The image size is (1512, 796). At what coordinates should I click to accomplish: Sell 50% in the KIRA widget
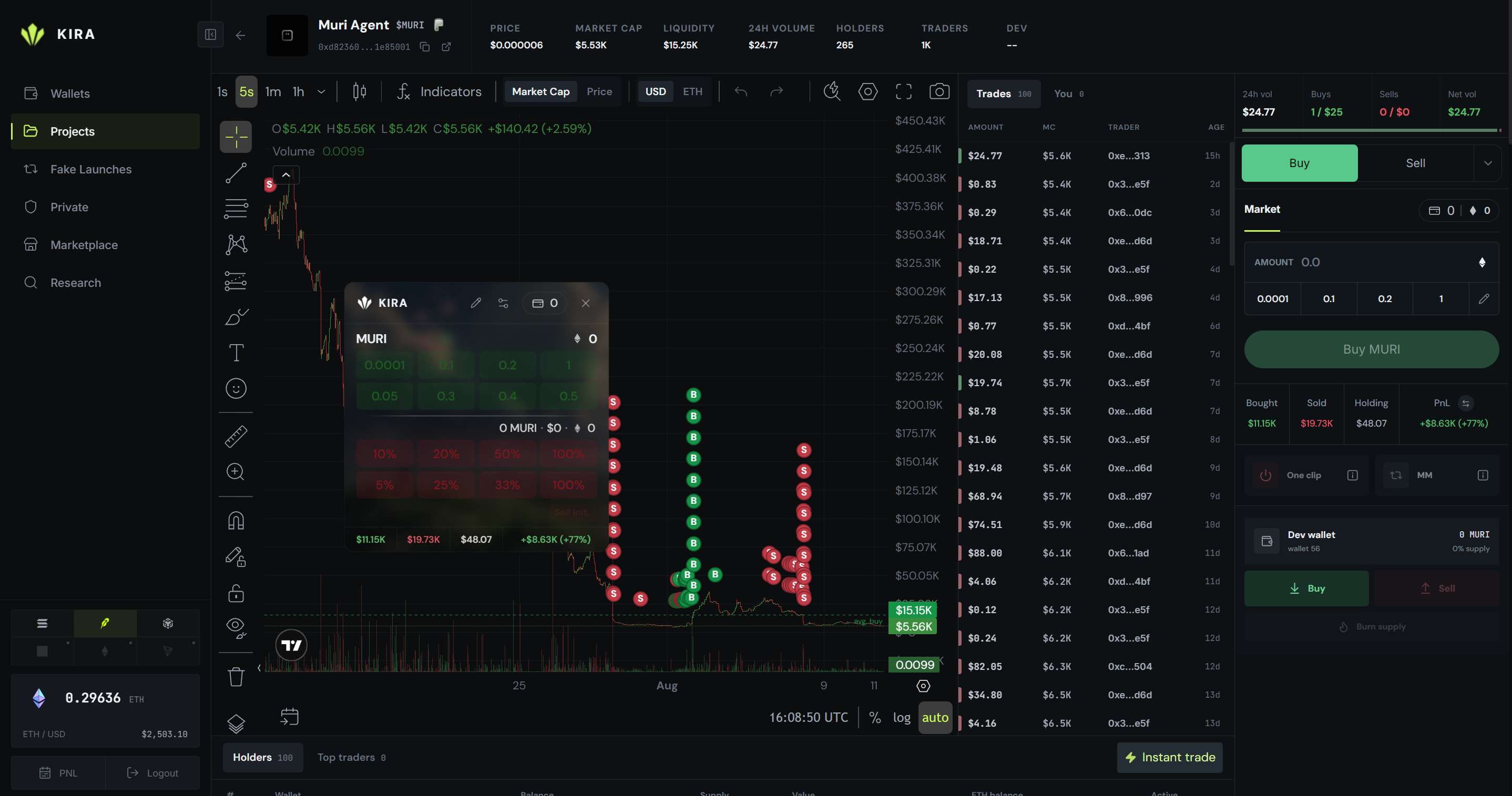[507, 454]
